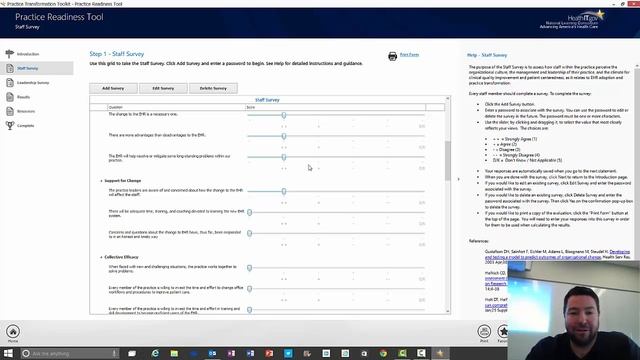Open PowerPoint from the taskbar
640x360 pixels.
(269, 353)
